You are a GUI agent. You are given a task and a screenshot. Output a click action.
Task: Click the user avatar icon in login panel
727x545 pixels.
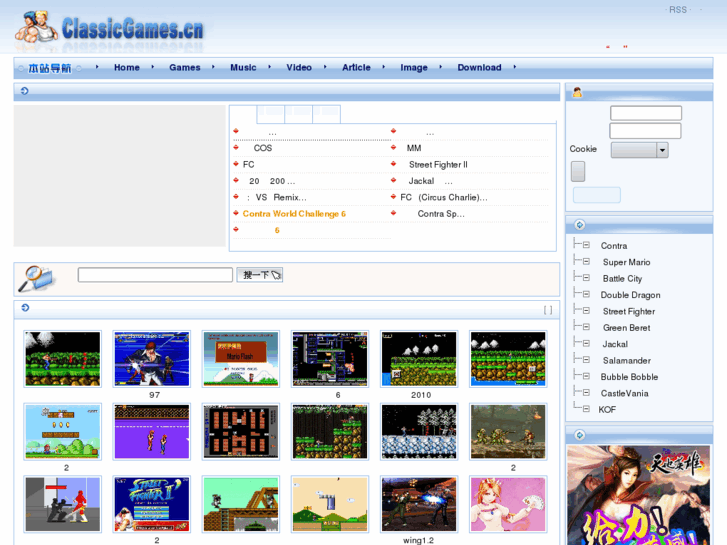tap(577, 92)
